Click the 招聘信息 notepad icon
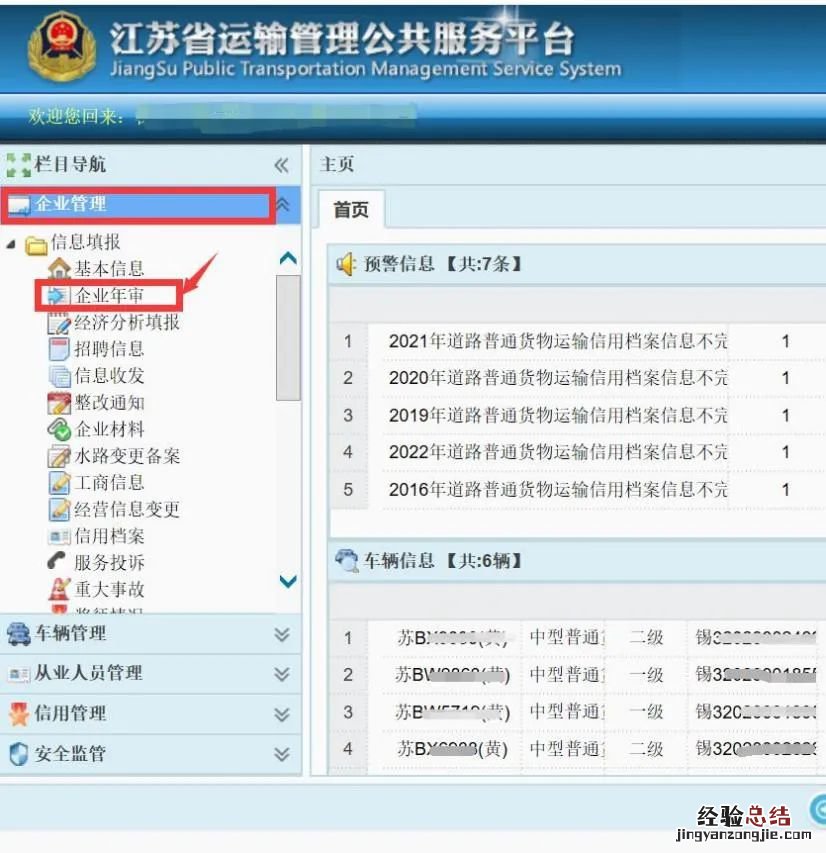 [x=59, y=349]
